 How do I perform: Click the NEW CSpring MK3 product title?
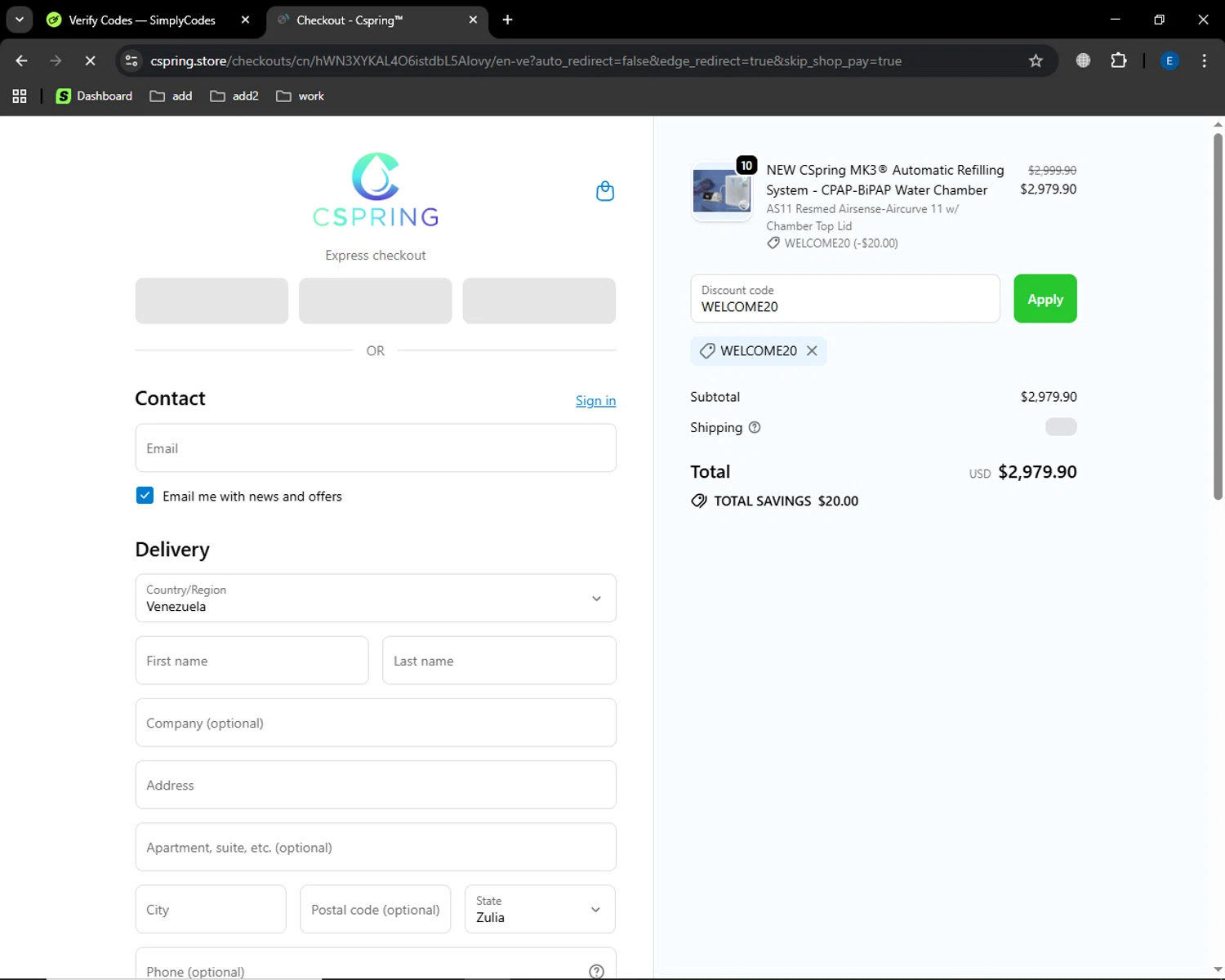click(x=885, y=180)
